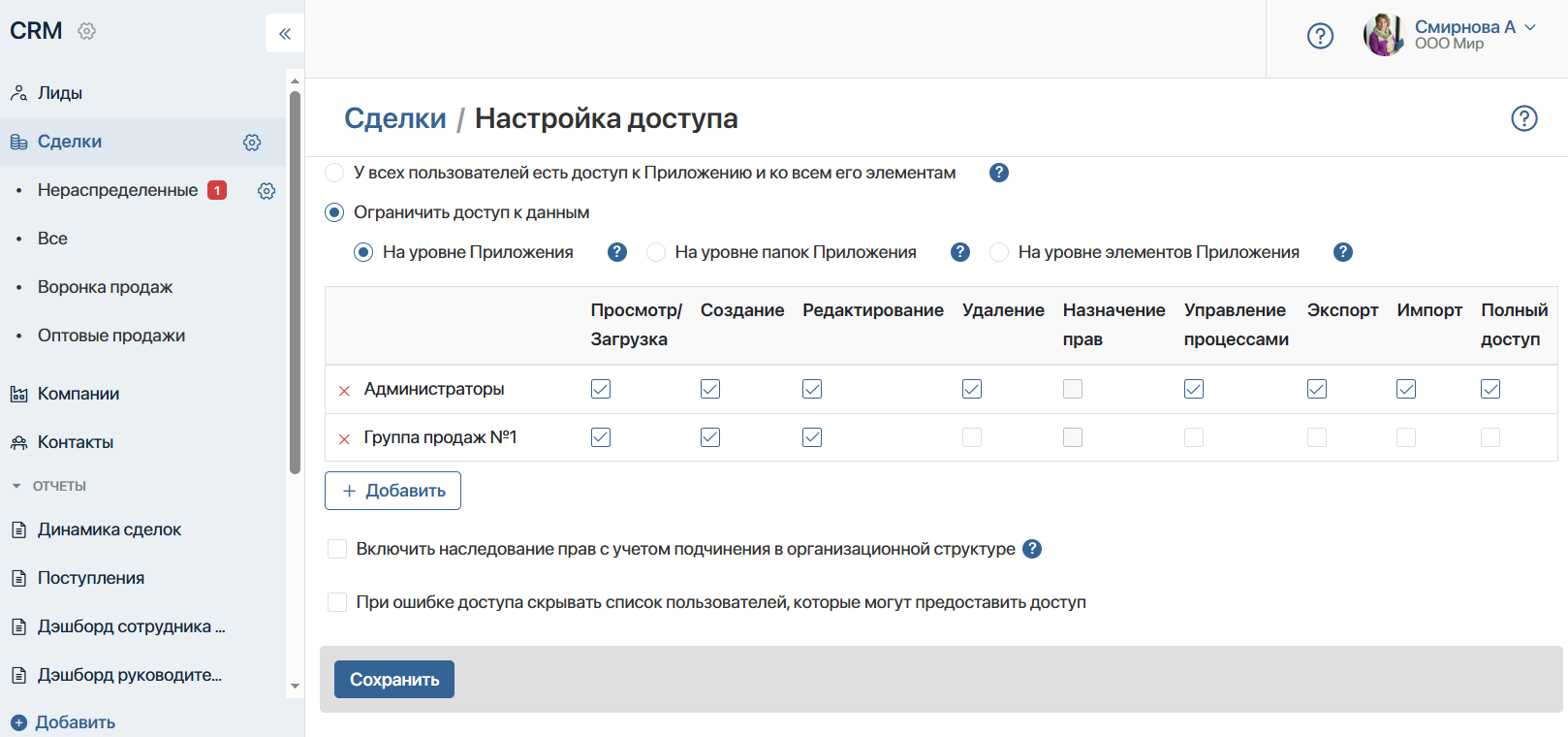Screen dimensions: 1568x737
Task: Click plus icon next to sidebar Добавить
Action: click(18, 722)
